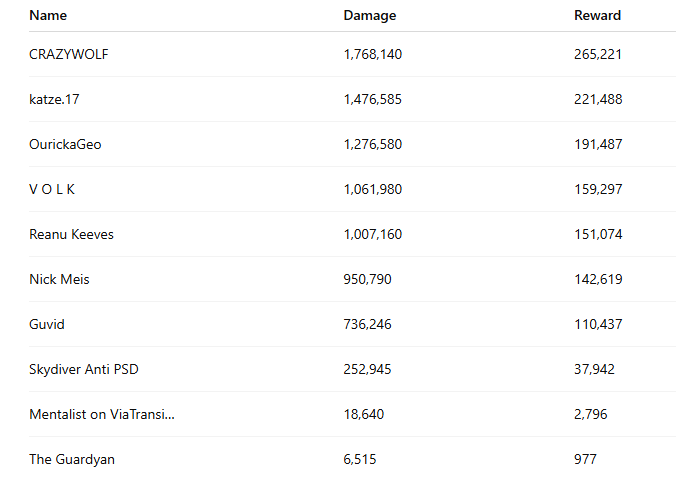This screenshot has height=500, width=676.
Task: Open the Nick Meis entry
Action: pyautogui.click(x=59, y=279)
